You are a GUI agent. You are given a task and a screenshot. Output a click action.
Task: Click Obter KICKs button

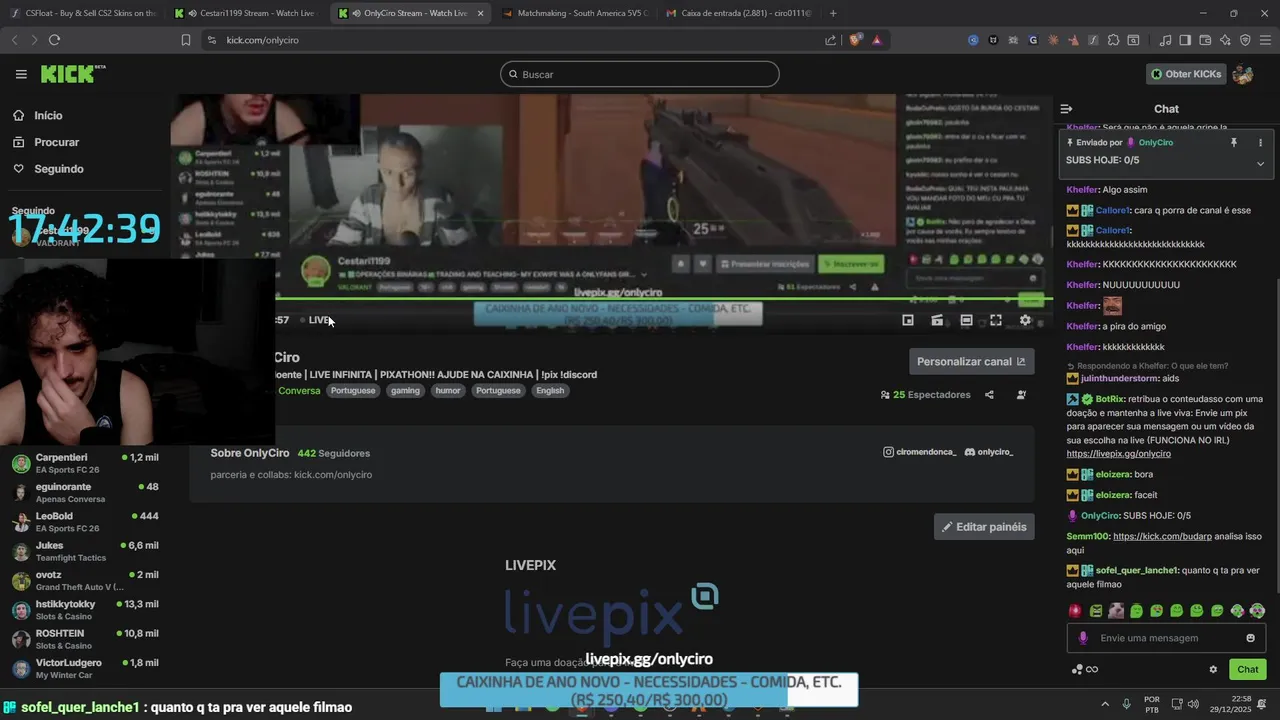(1185, 74)
